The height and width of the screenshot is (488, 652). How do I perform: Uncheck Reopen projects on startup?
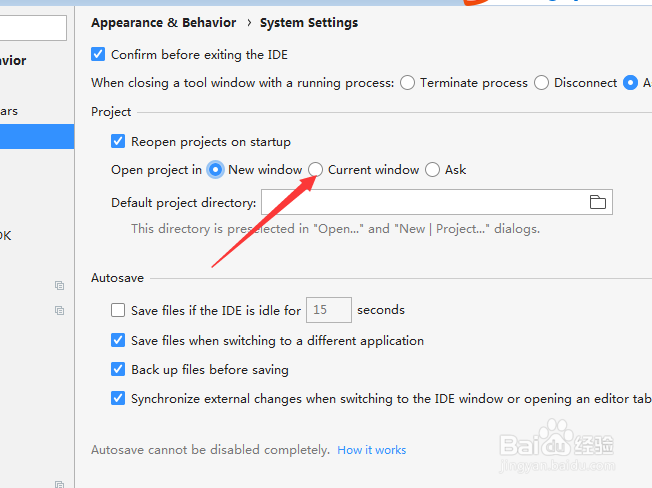click(118, 142)
